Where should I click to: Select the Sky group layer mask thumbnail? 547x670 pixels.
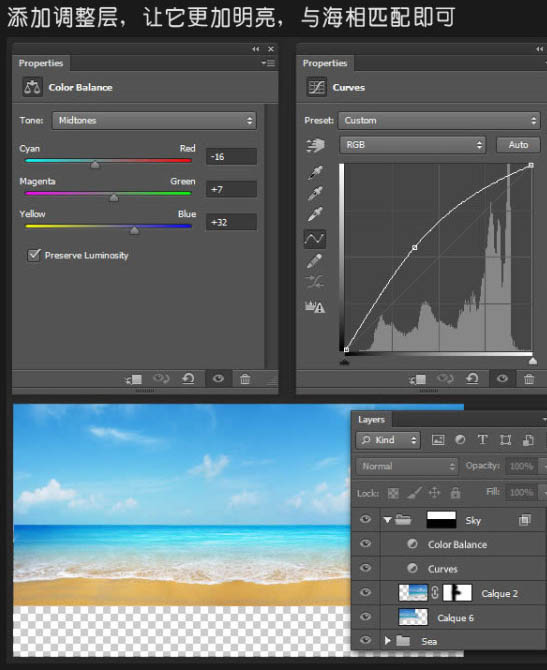[441, 520]
